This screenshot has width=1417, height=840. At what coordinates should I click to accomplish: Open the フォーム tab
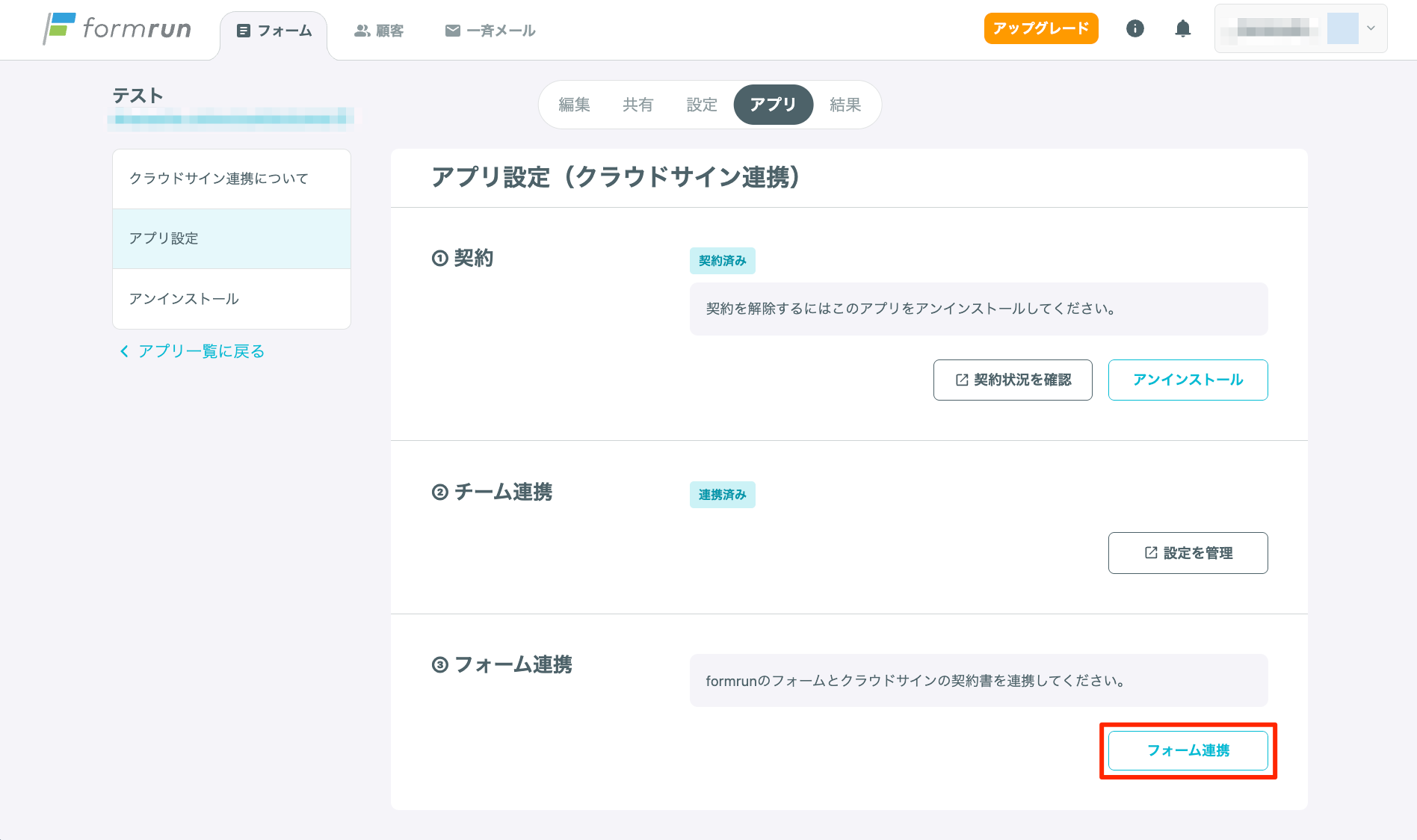tap(274, 31)
